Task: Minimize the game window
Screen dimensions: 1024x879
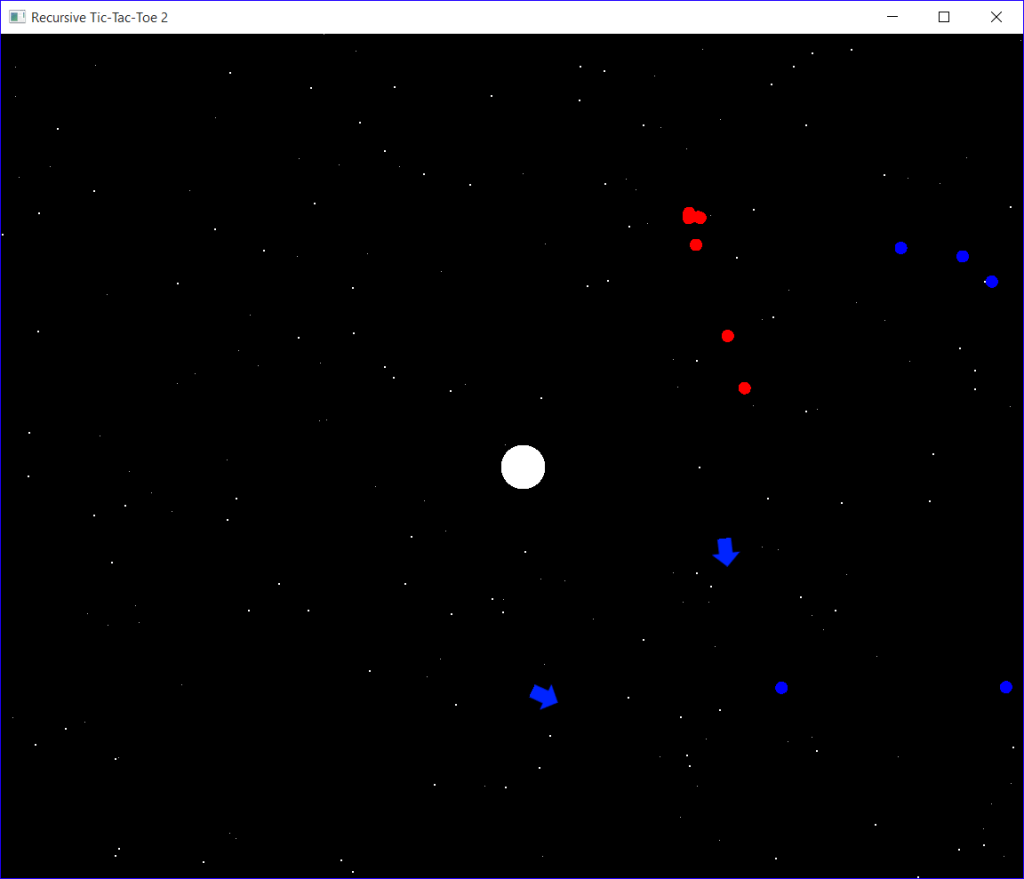Action: (891, 16)
